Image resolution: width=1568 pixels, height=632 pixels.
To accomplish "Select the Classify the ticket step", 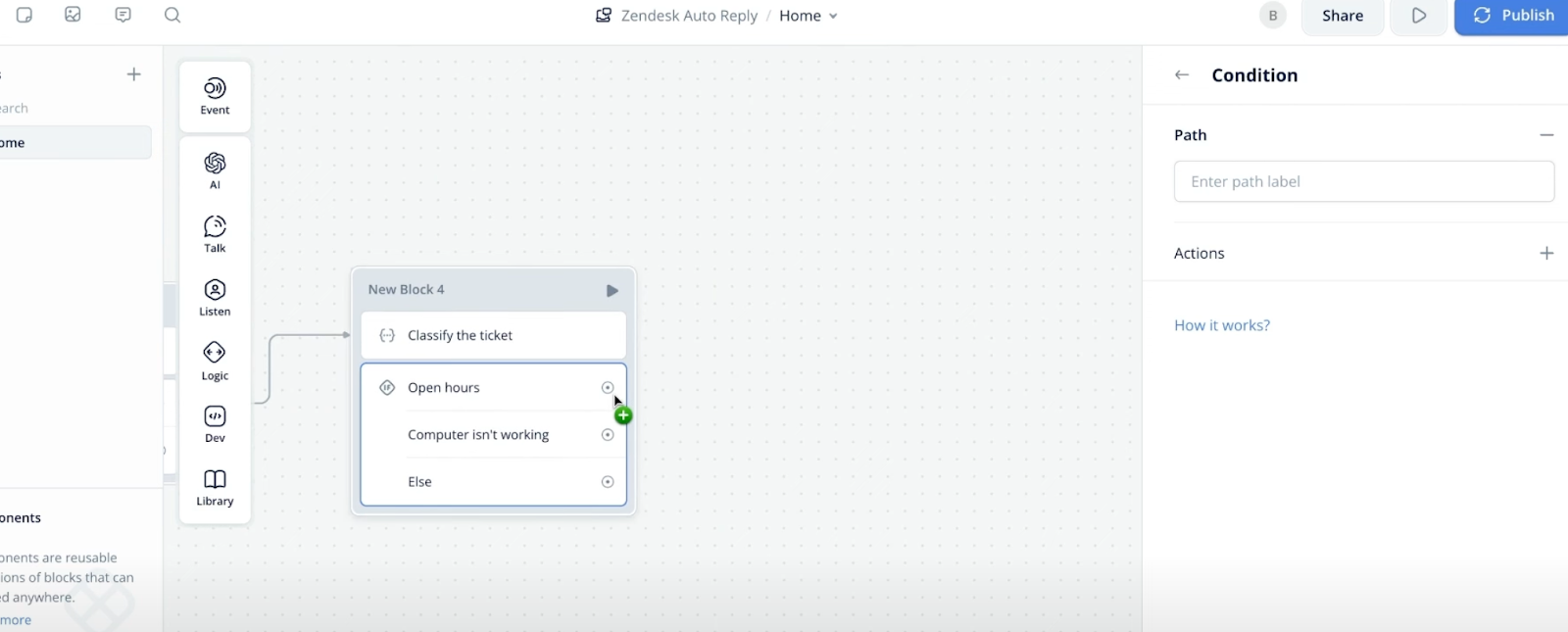I will [x=493, y=335].
